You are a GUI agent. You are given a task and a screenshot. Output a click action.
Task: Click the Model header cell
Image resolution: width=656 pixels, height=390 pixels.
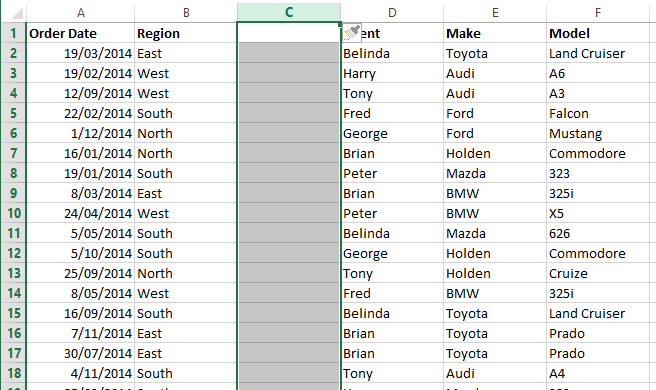pyautogui.click(x=598, y=33)
